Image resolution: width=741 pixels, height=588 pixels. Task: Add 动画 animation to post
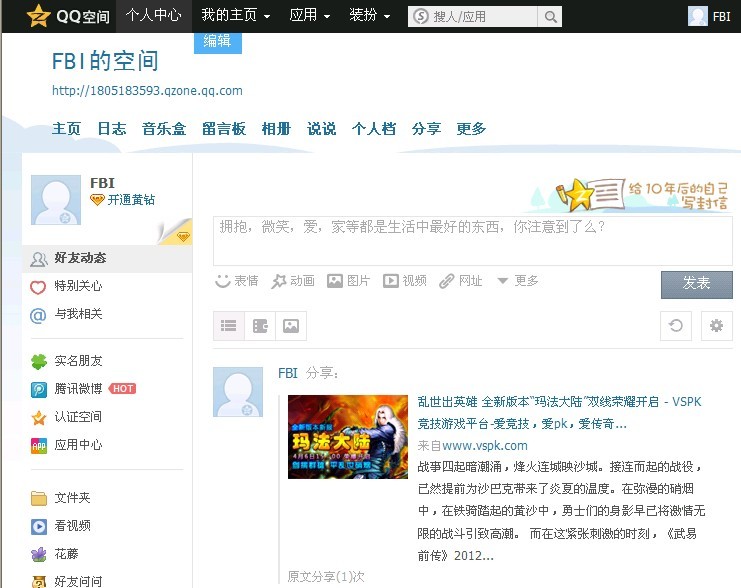tap(293, 281)
